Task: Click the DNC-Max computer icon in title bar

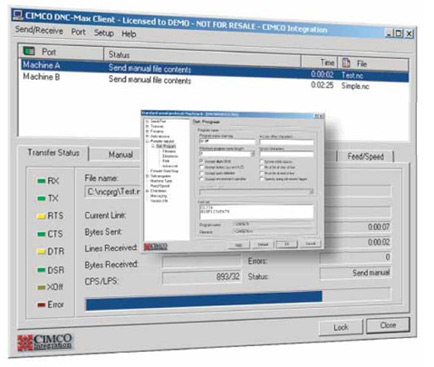Action: tap(17, 15)
